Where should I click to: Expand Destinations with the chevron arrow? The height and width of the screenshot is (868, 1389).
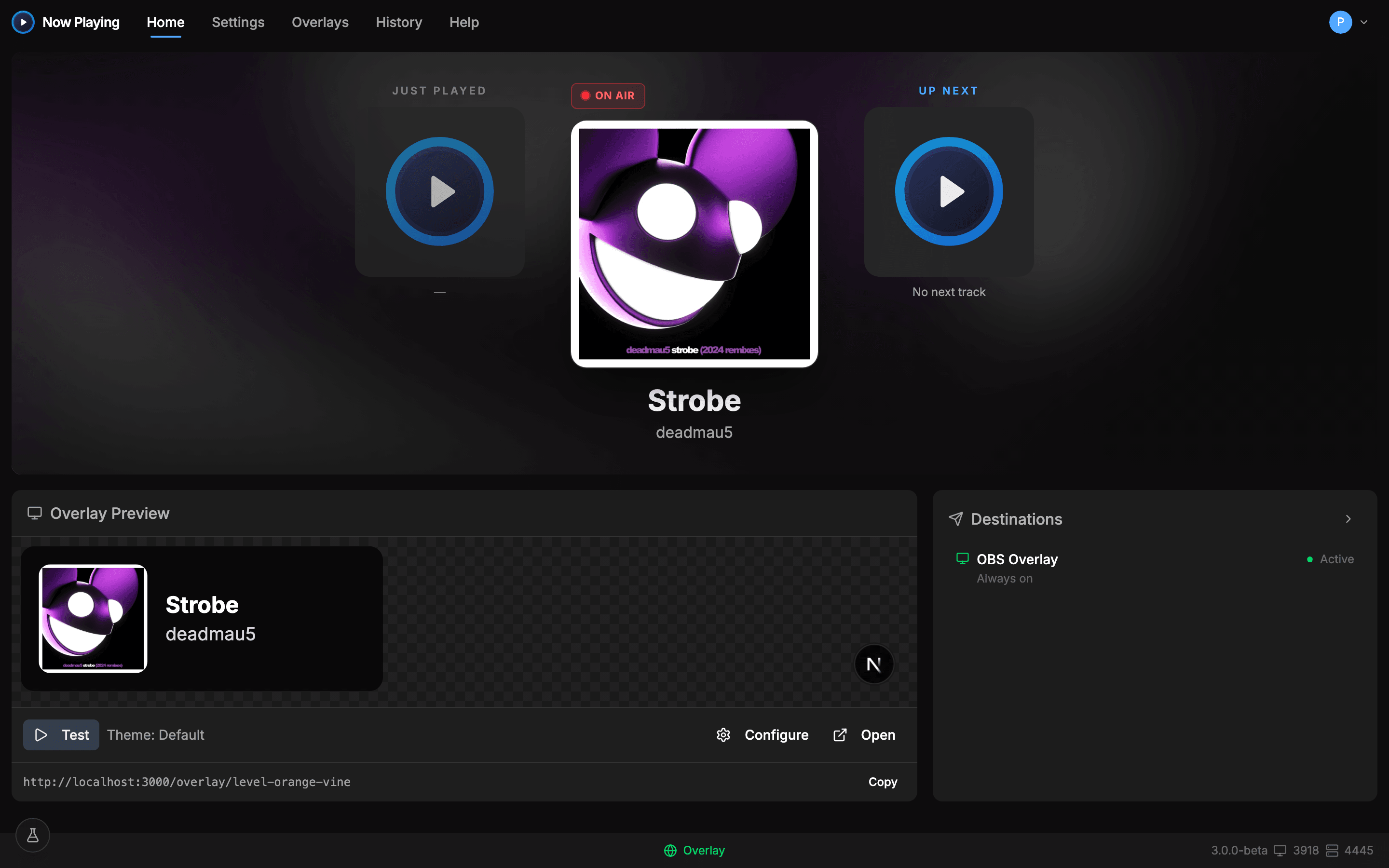1348,519
